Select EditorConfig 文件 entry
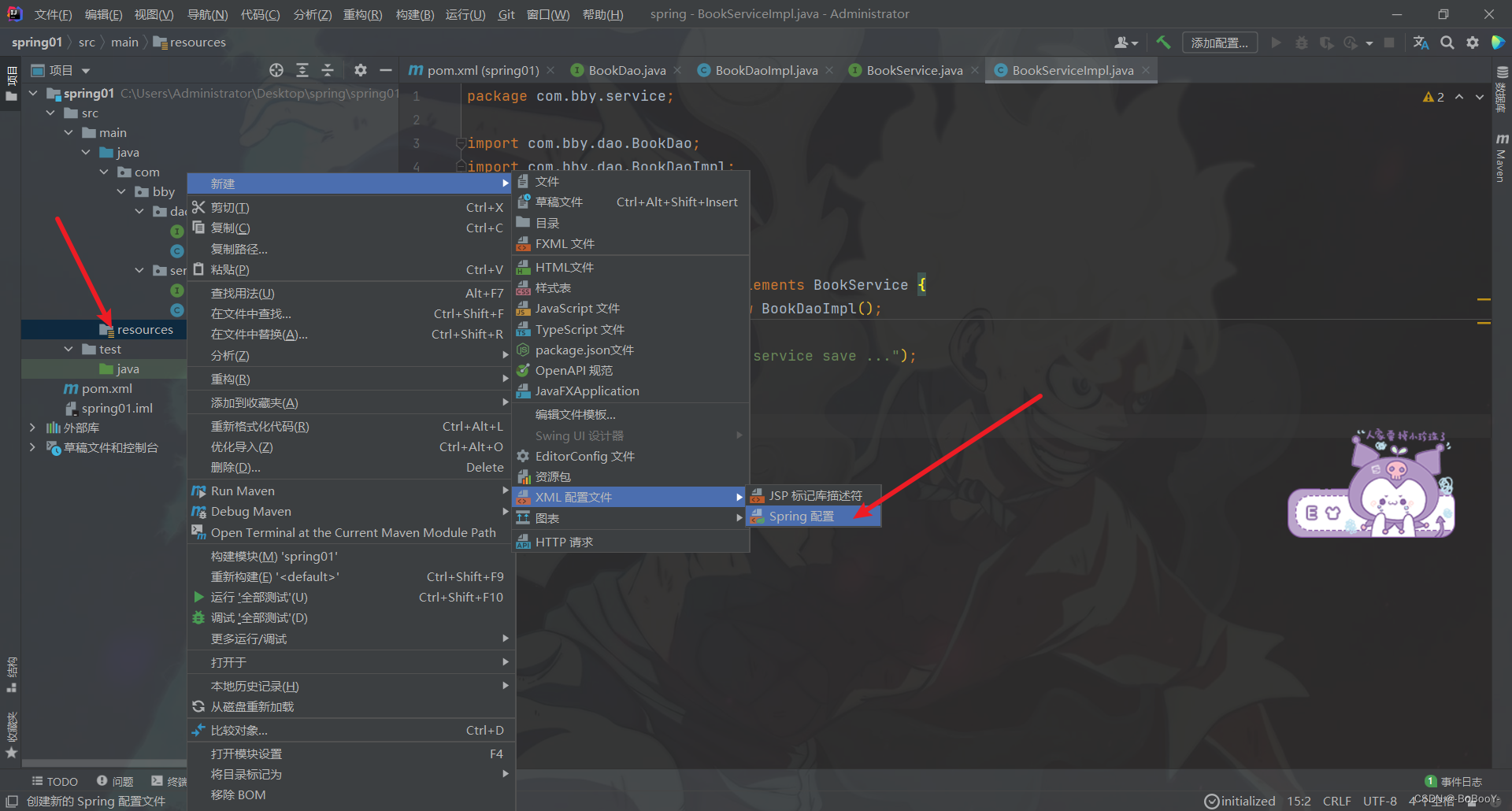Screen dimensions: 1512x811 point(629,456)
